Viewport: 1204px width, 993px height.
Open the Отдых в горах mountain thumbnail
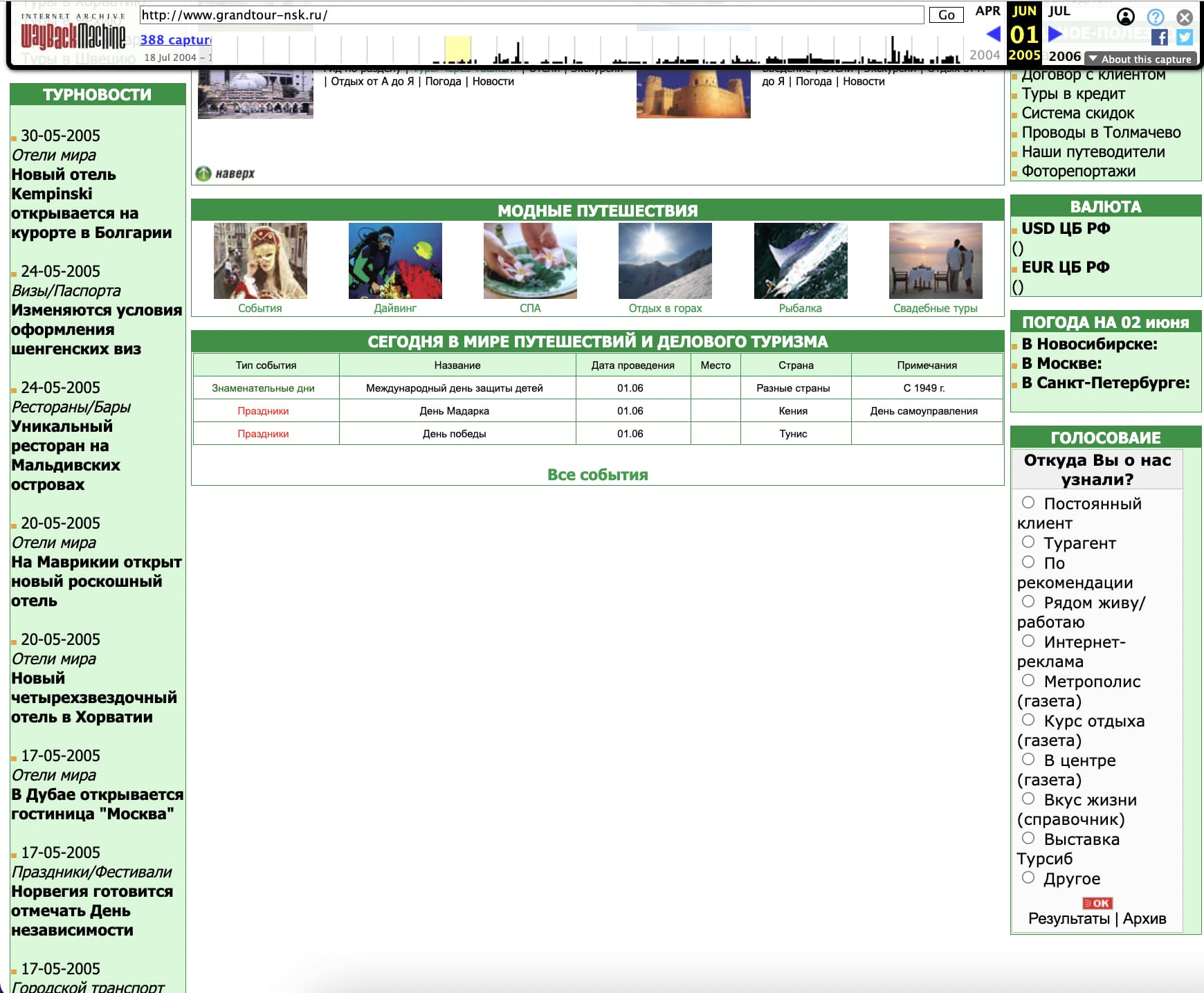[x=665, y=261]
